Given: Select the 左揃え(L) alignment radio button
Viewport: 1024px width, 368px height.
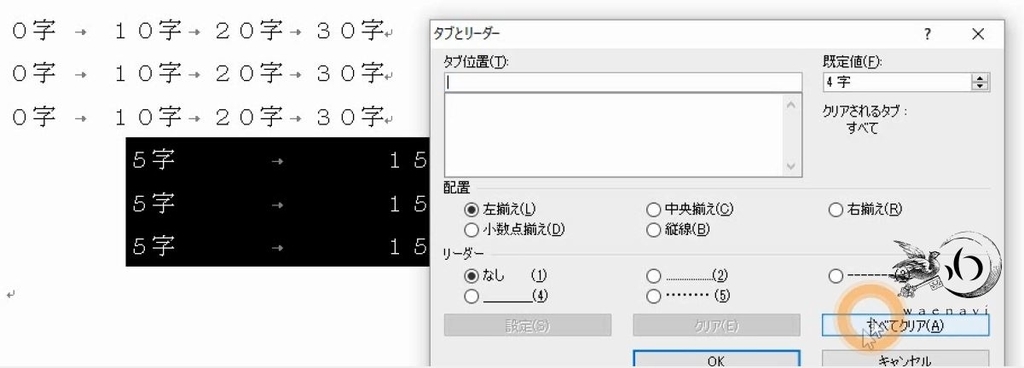Looking at the screenshot, I should tap(471, 209).
